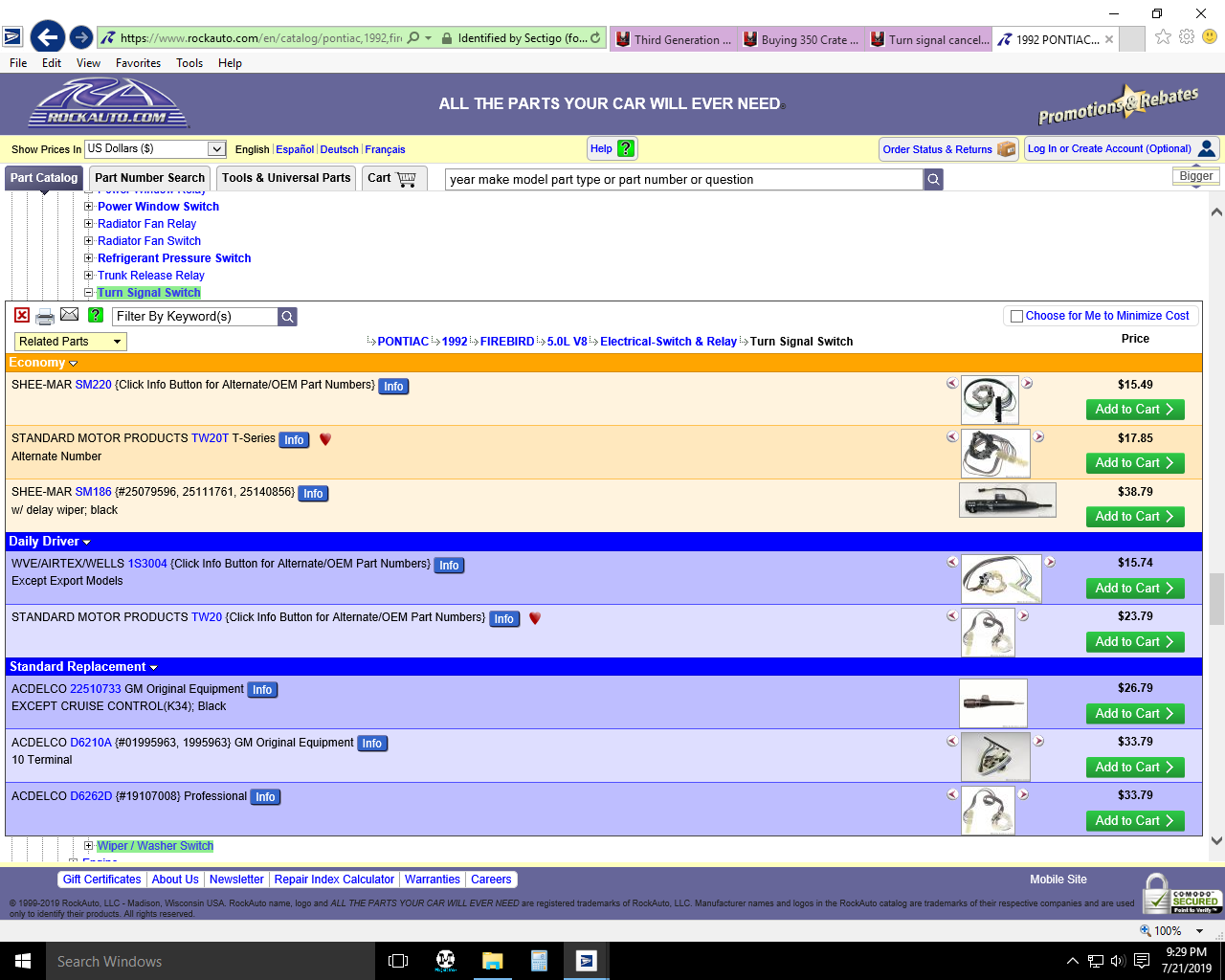Open the Repair Index Calculator link
The width and height of the screenshot is (1225, 980).
[x=334, y=880]
